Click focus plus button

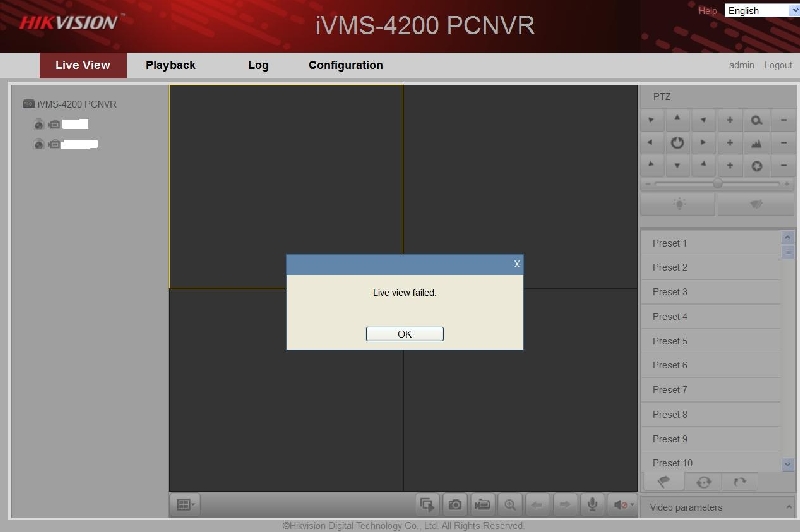(x=730, y=143)
